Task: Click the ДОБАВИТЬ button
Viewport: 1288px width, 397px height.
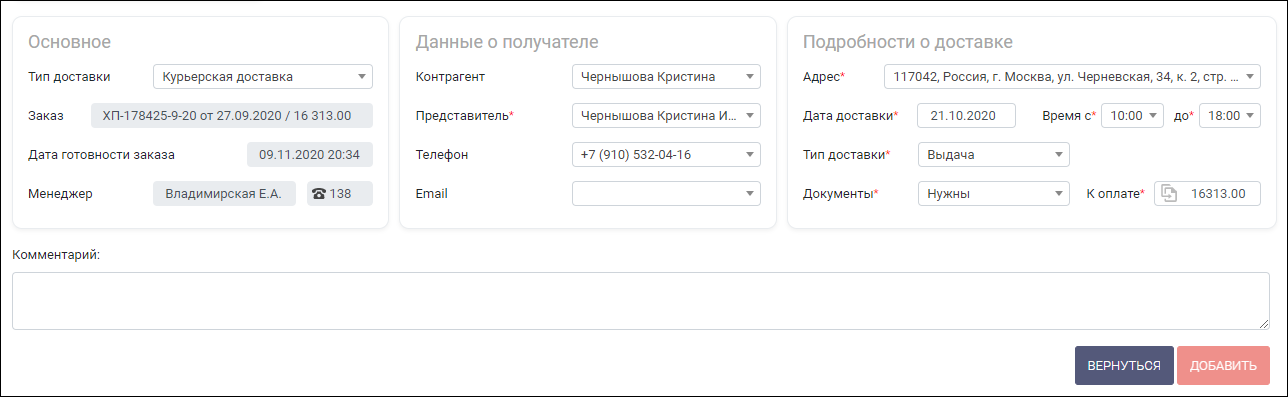Action: click(1223, 366)
